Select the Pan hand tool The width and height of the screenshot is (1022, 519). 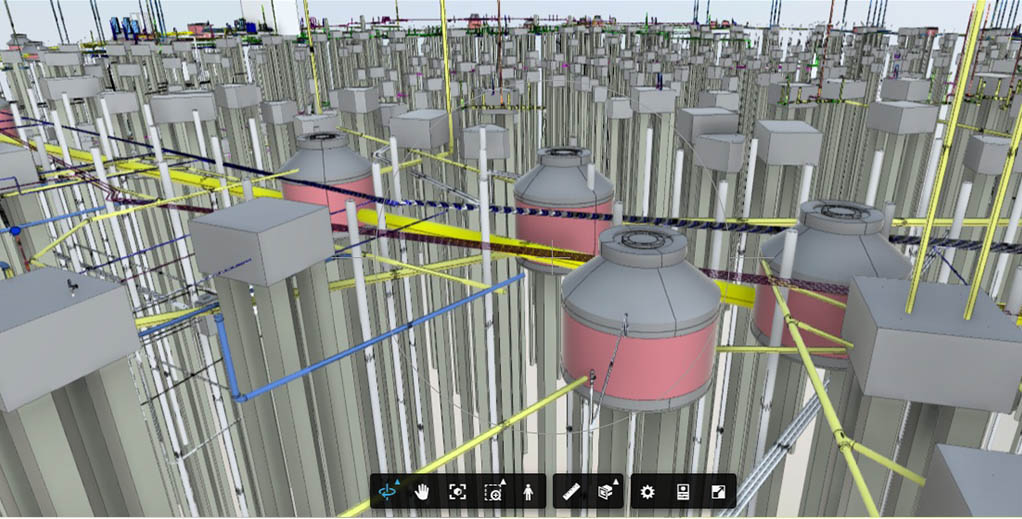click(x=422, y=491)
